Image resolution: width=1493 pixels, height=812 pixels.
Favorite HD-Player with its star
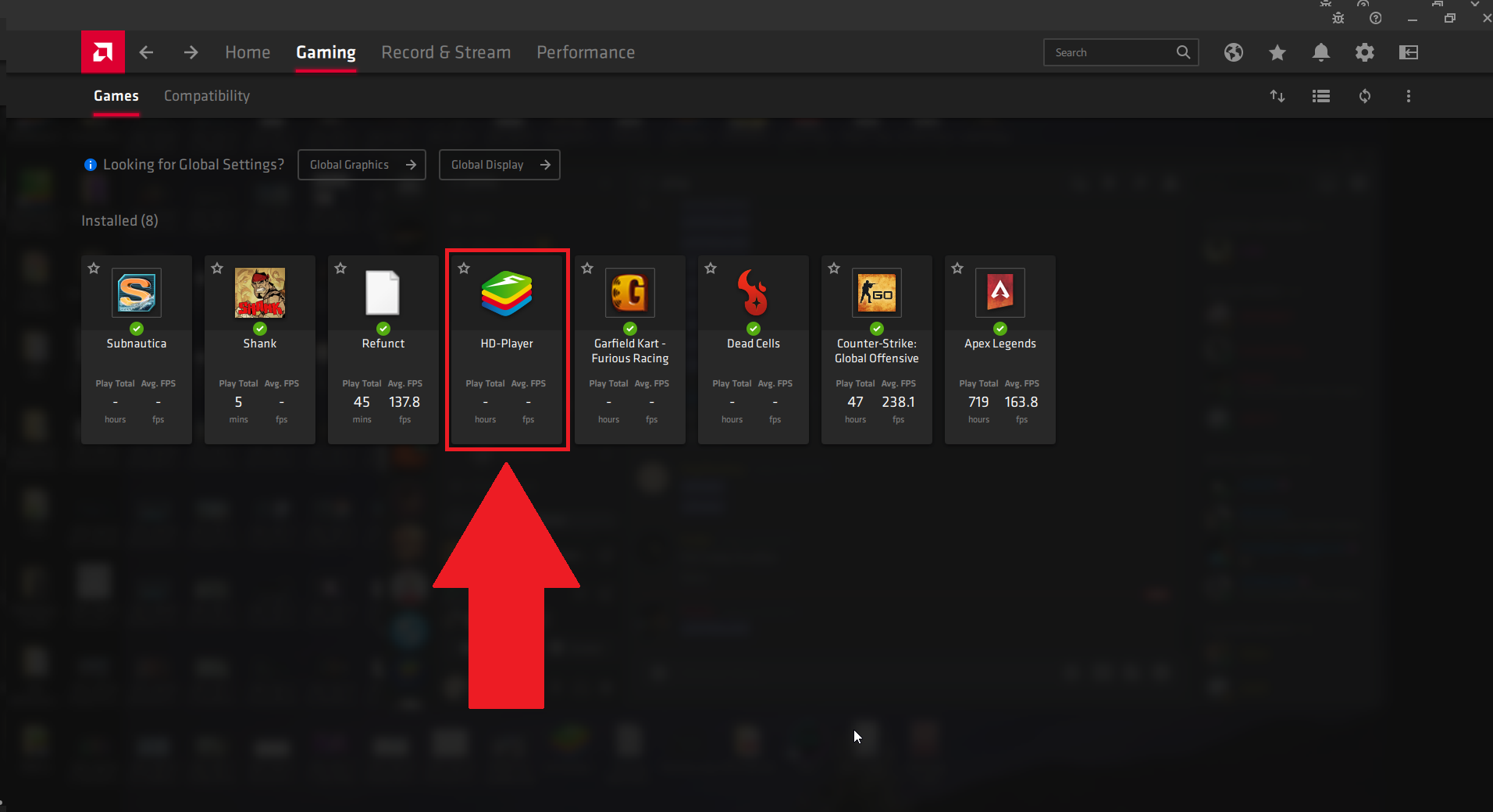pyautogui.click(x=464, y=269)
